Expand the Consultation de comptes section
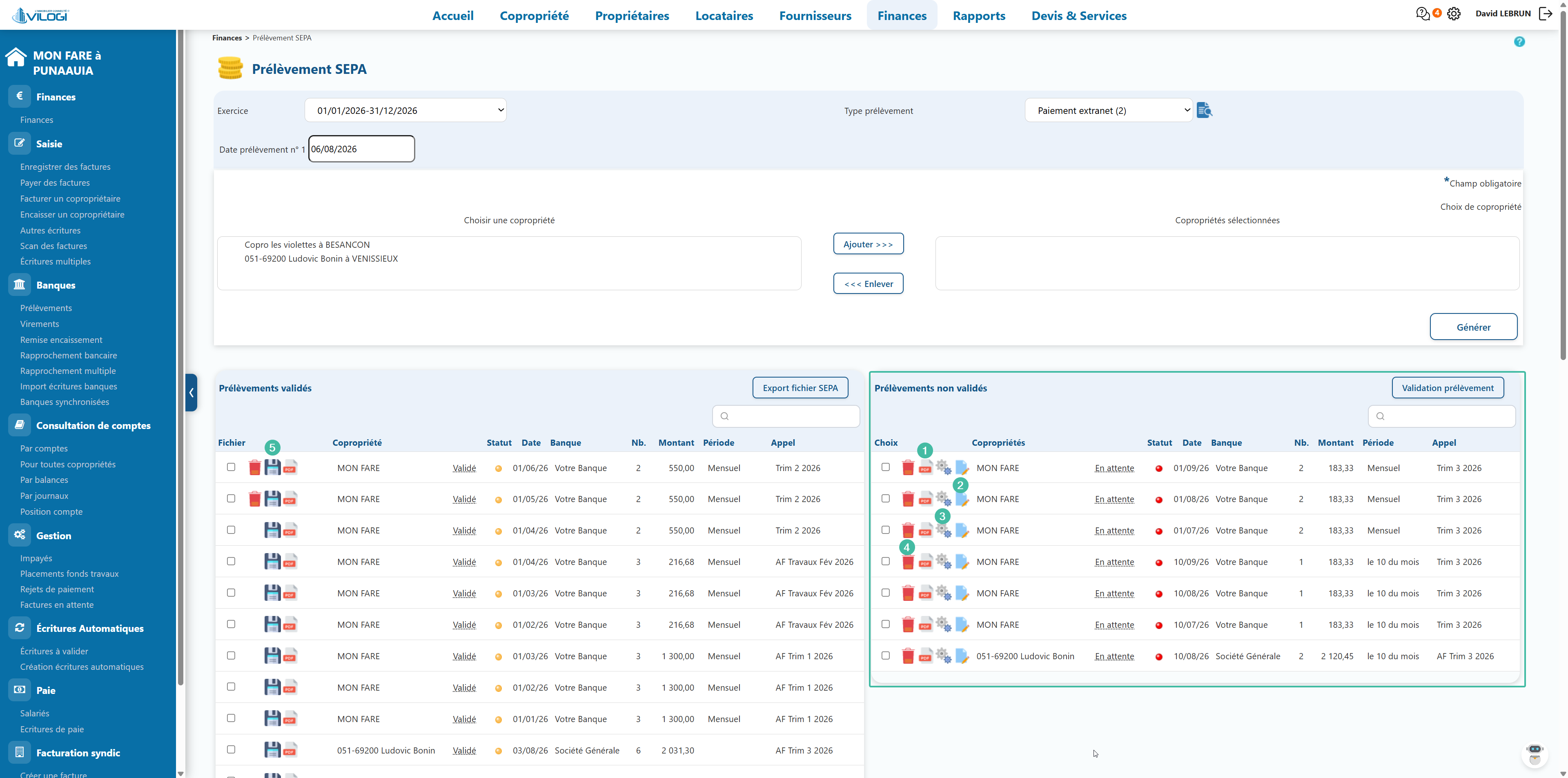1568x778 pixels. [93, 425]
